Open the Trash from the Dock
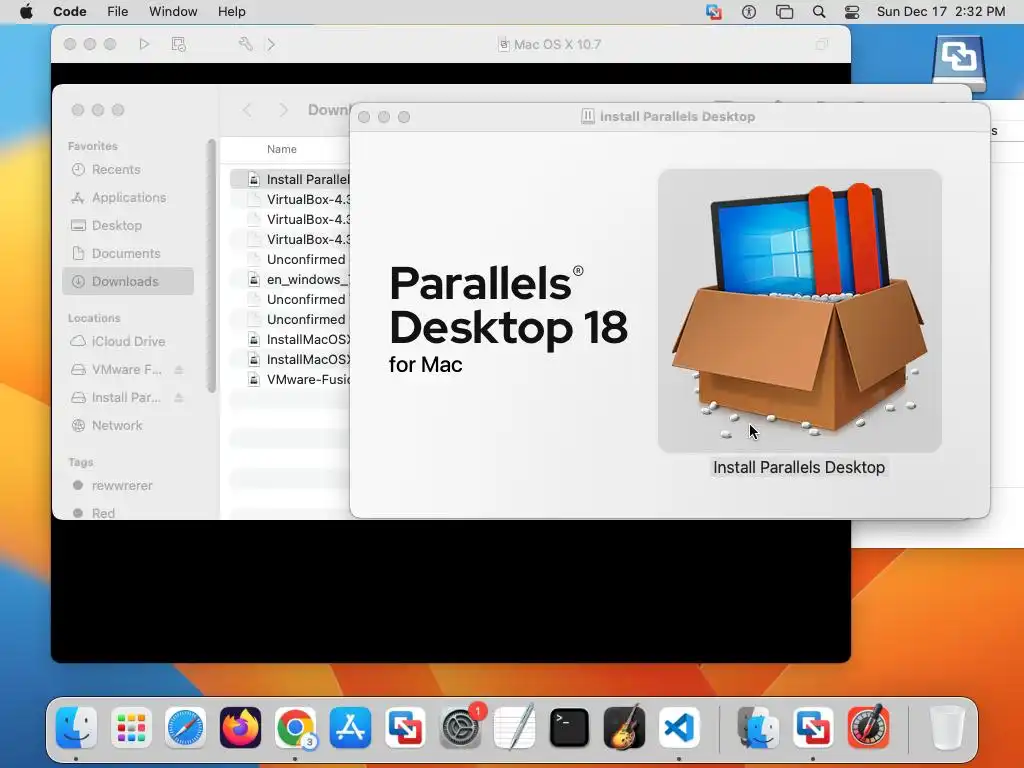The image size is (1024, 768). [948, 727]
